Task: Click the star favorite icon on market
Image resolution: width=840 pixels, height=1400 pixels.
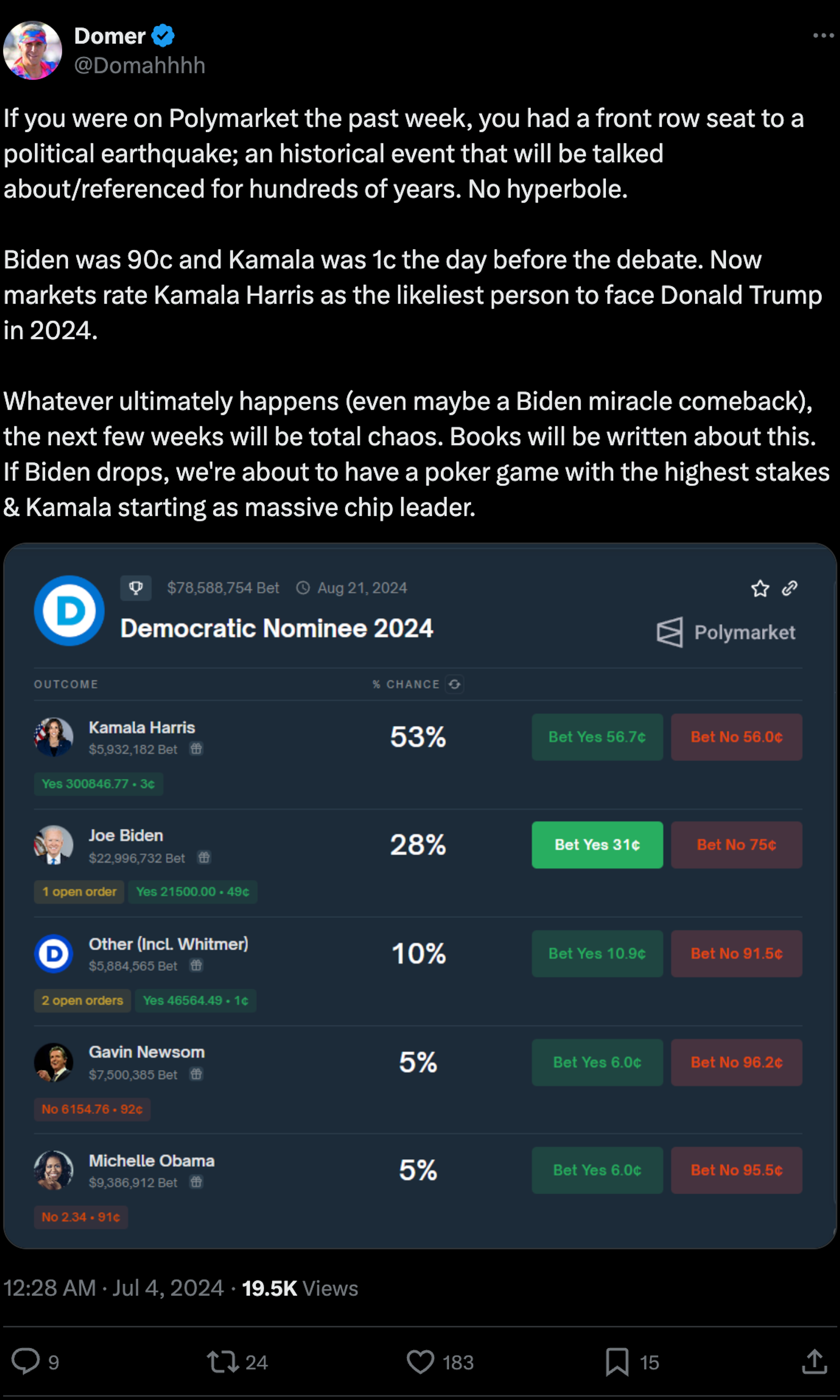Action: pos(760,589)
